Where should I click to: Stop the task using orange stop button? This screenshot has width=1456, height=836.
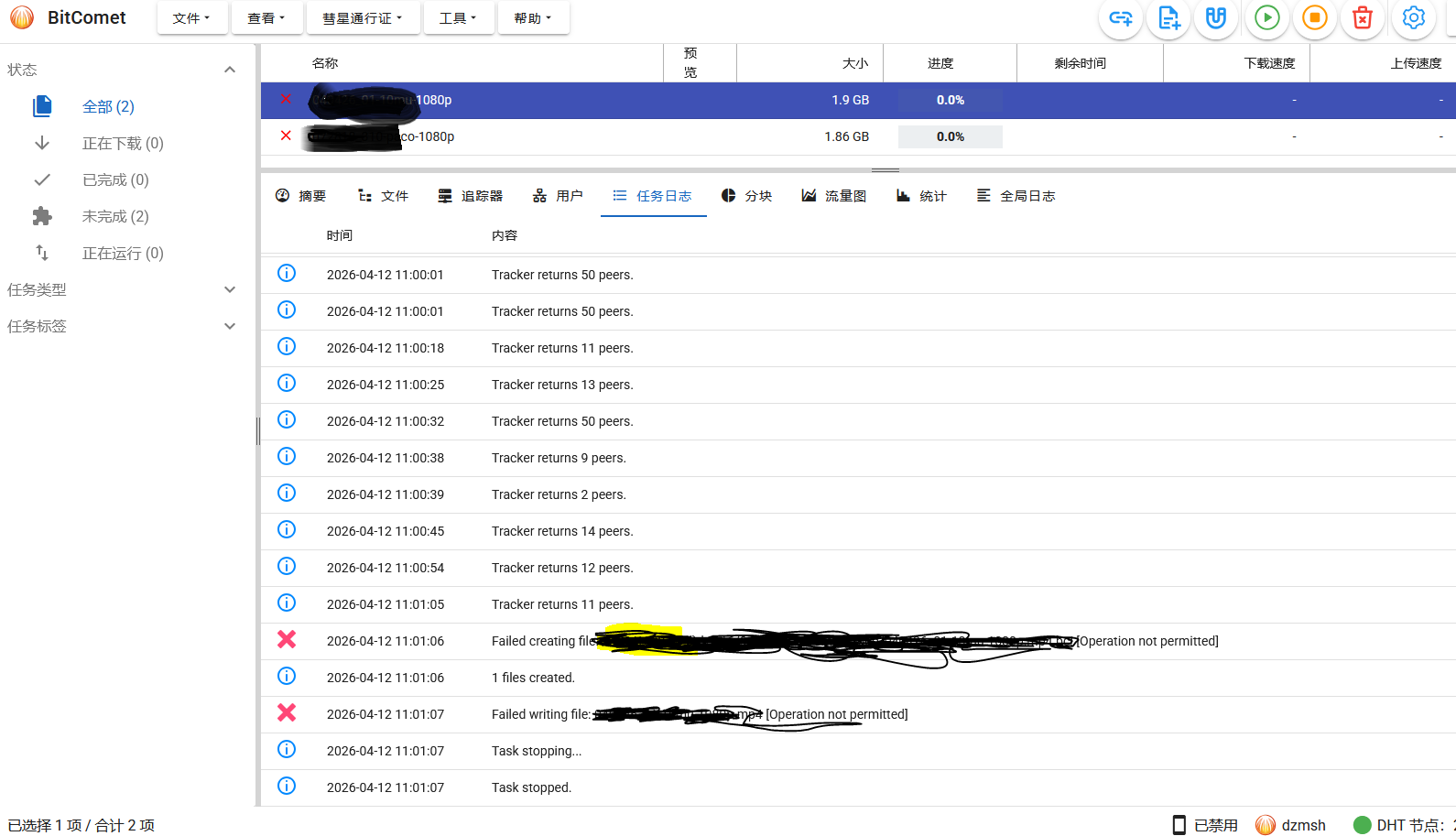[1315, 18]
